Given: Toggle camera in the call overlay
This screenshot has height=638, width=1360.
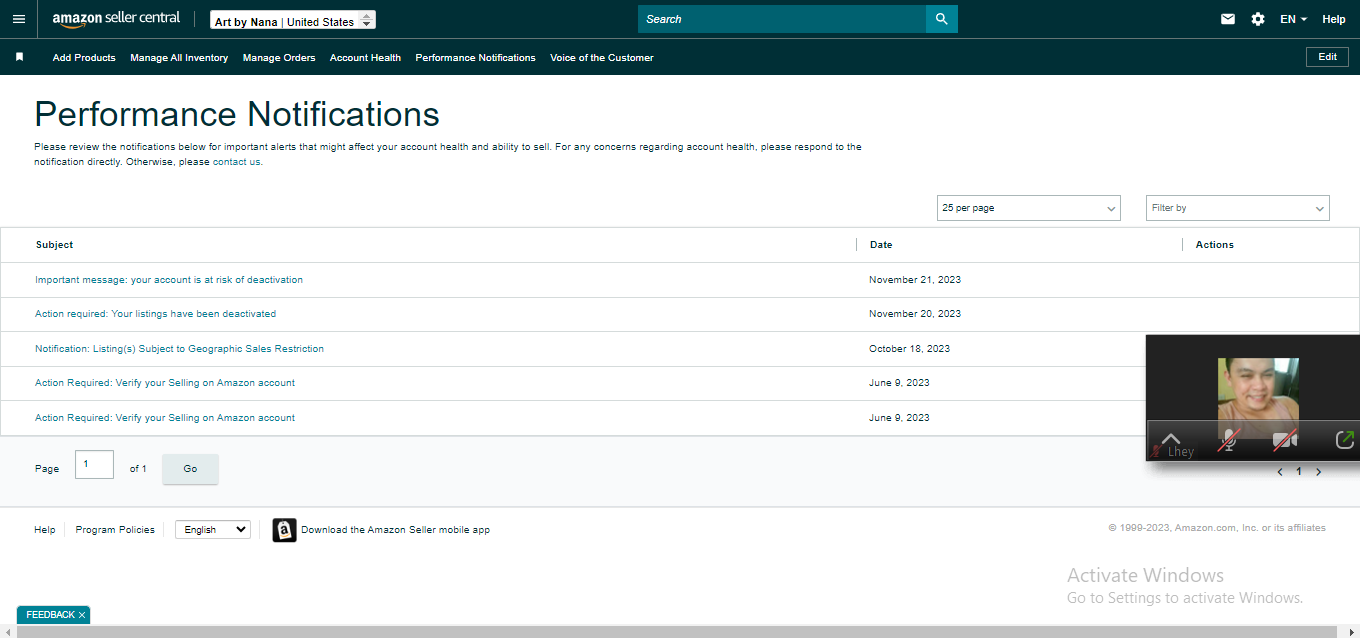Looking at the screenshot, I should coord(1284,440).
